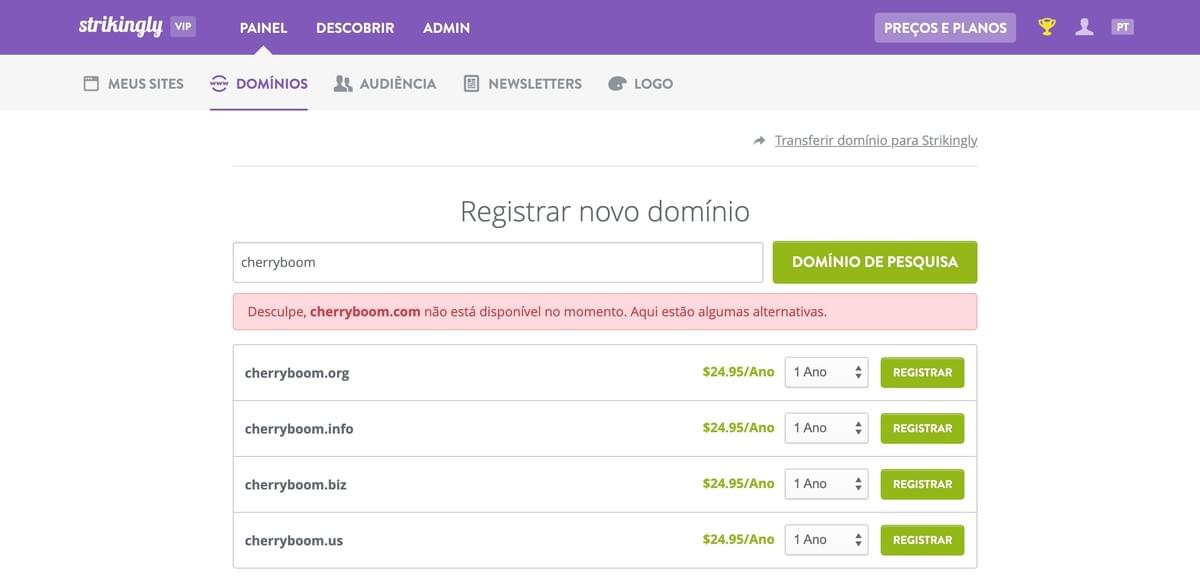
Task: Open the trophy rewards icon
Action: (1044, 27)
